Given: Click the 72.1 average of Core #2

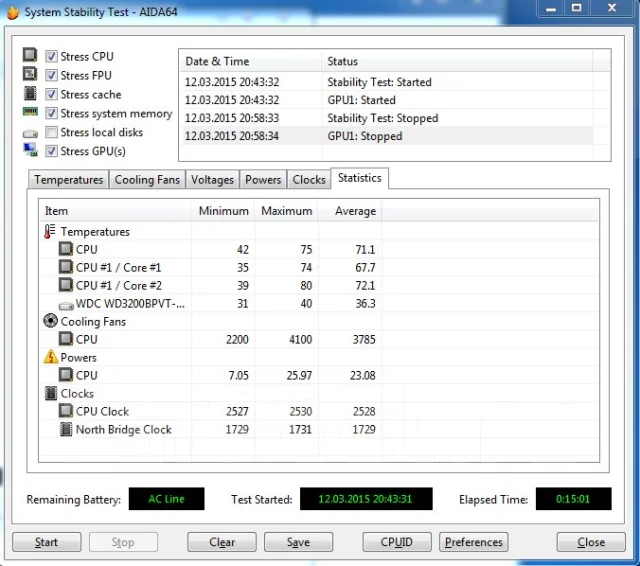Looking at the screenshot, I should (x=365, y=285).
